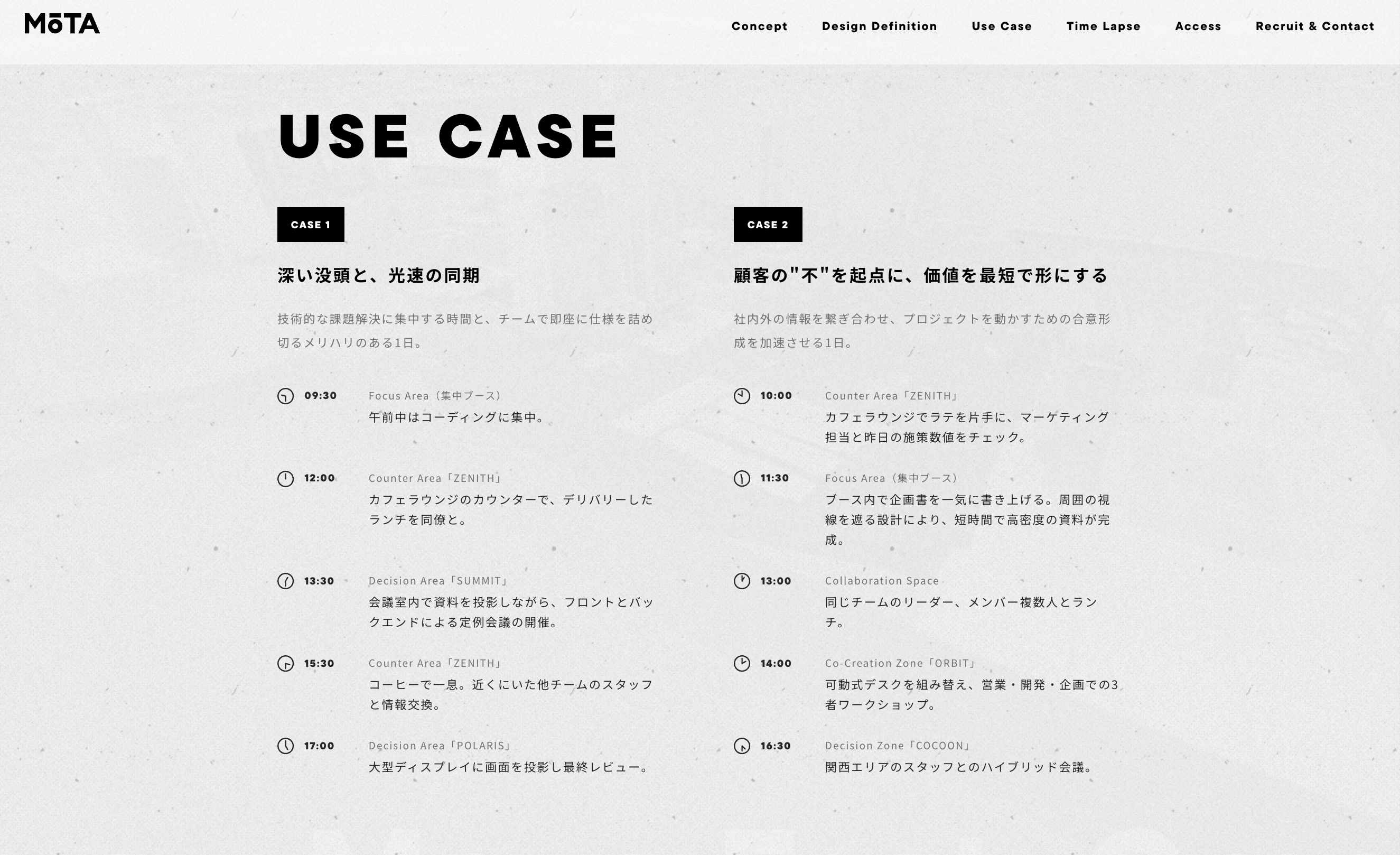Click the USE CASE heading
Screen dimensions: 1400x855
(x=447, y=136)
